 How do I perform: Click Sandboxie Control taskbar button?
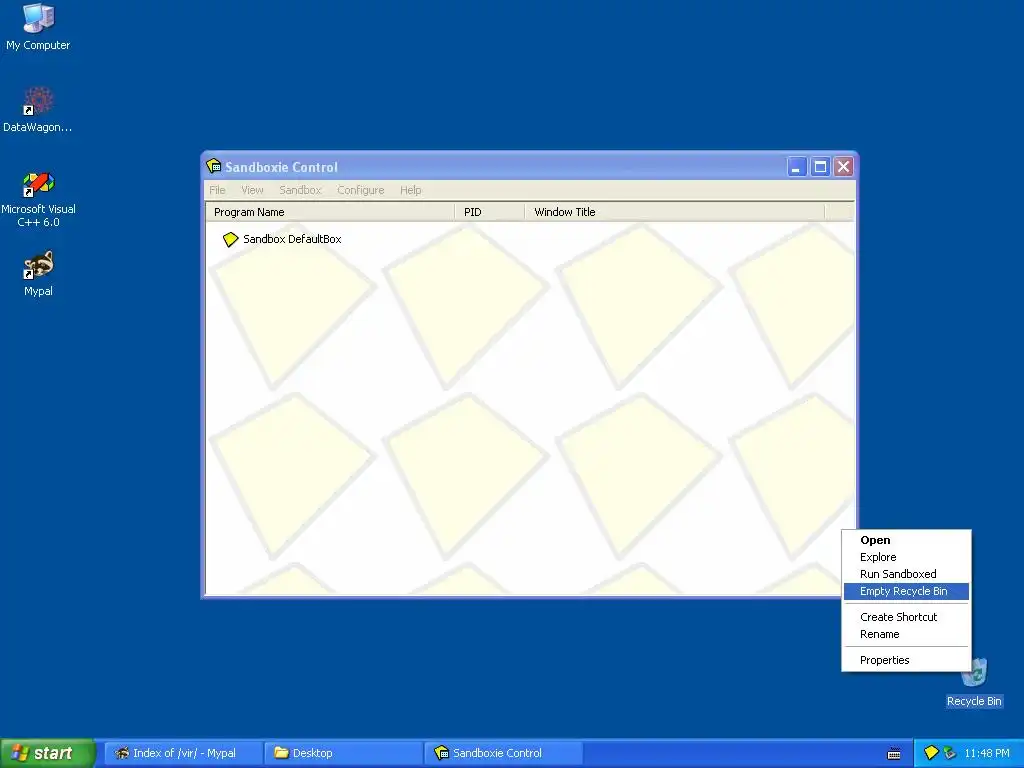504,753
